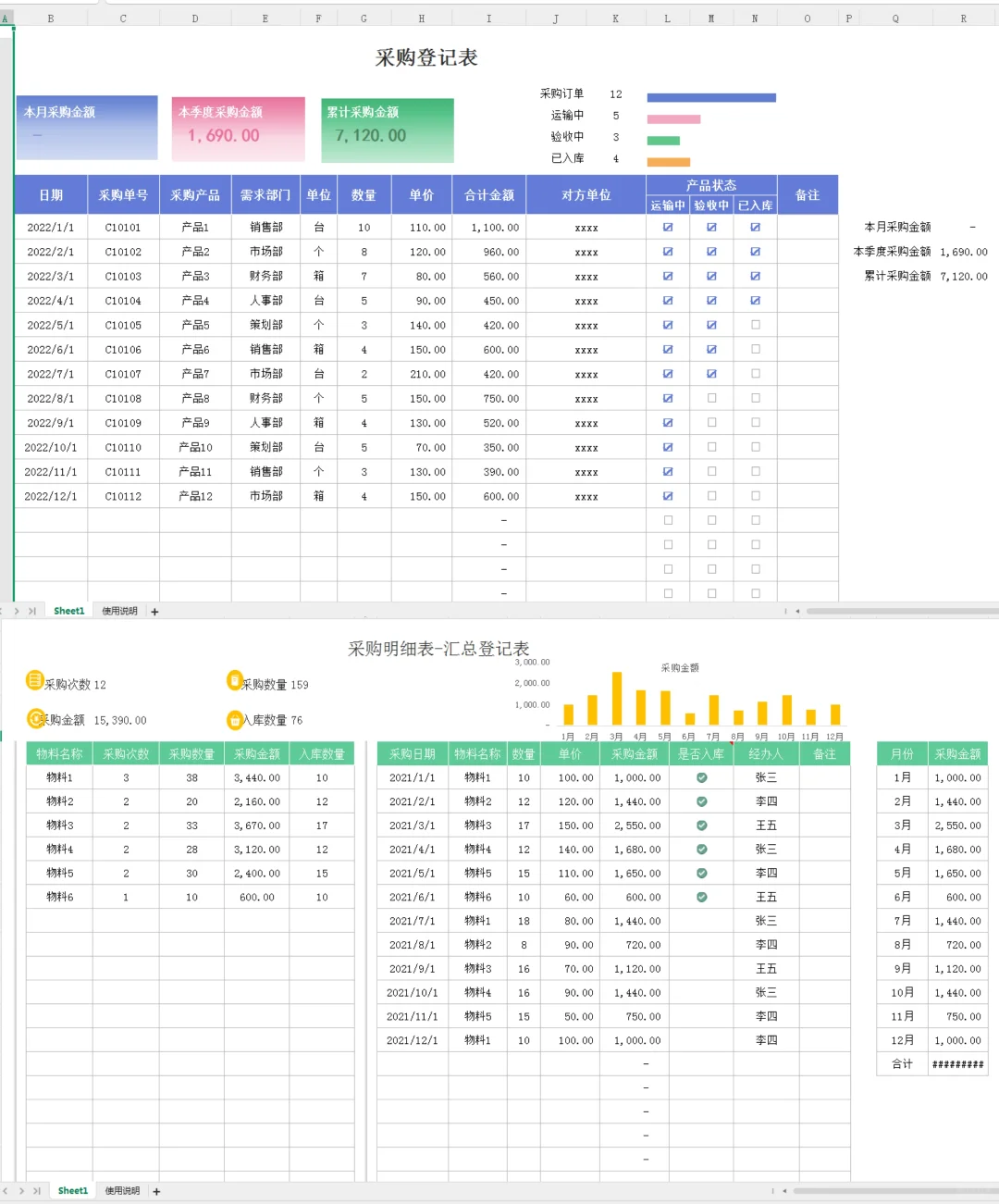Check the 已入库 checkbox for order C10105
This screenshot has width=999, height=1204.
756,325
